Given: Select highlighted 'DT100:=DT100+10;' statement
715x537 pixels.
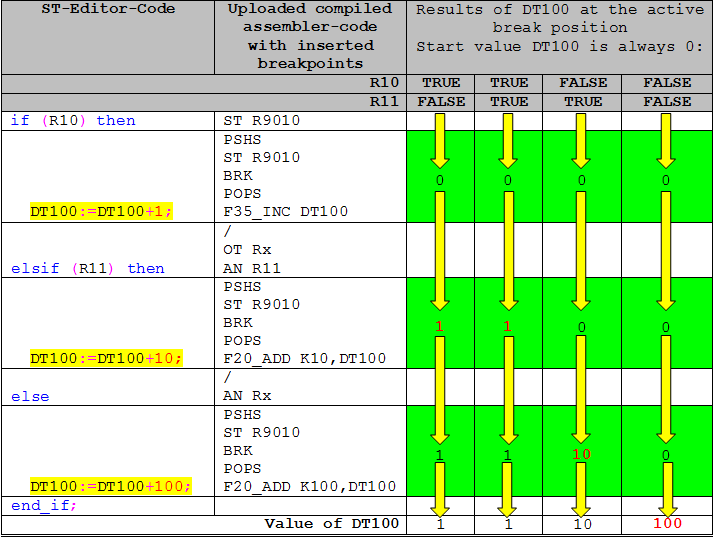Looking at the screenshot, I should [x=106, y=358].
